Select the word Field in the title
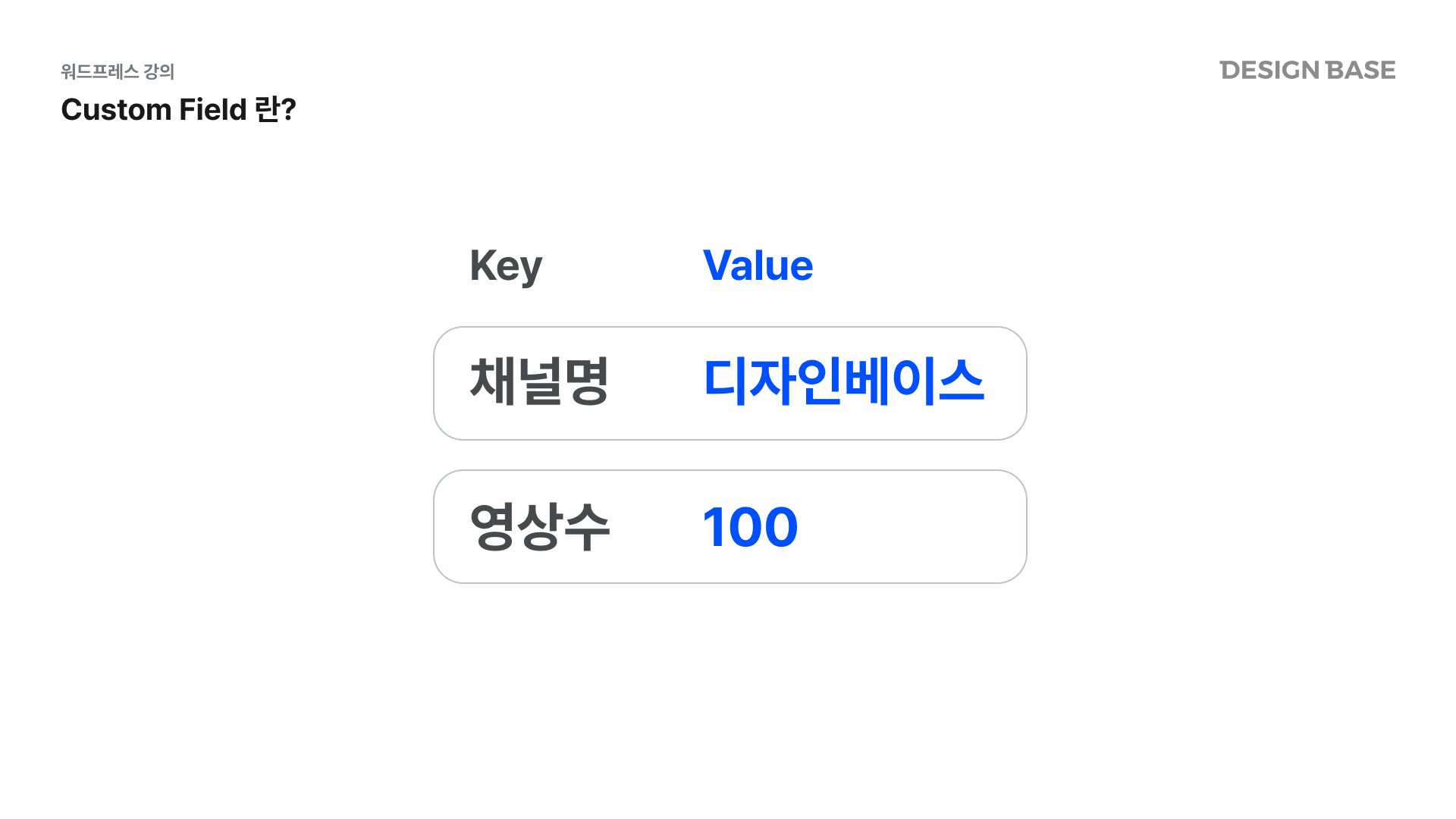The height and width of the screenshot is (819, 1456). [212, 110]
